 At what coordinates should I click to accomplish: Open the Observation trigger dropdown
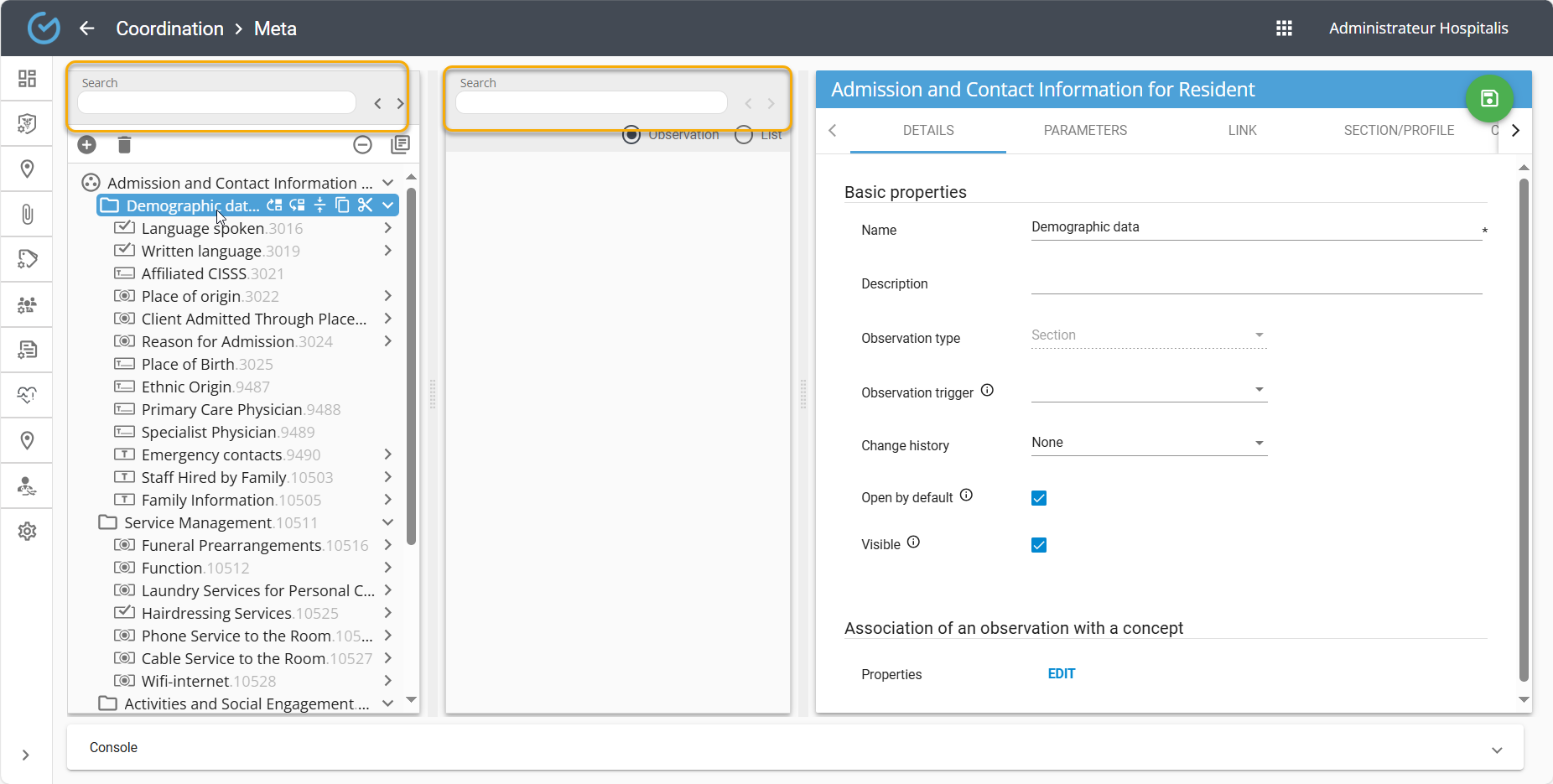click(x=1148, y=390)
